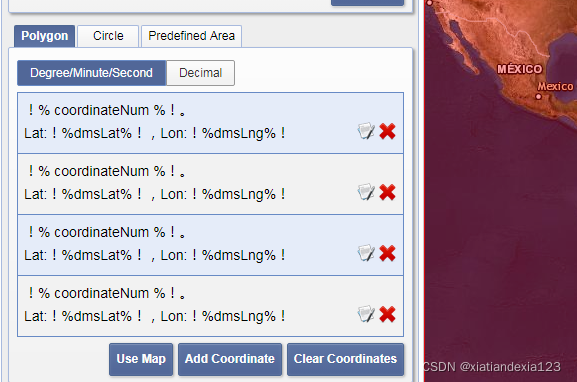Delete the second coordinate entry
This screenshot has width=577, height=382.
click(x=387, y=192)
